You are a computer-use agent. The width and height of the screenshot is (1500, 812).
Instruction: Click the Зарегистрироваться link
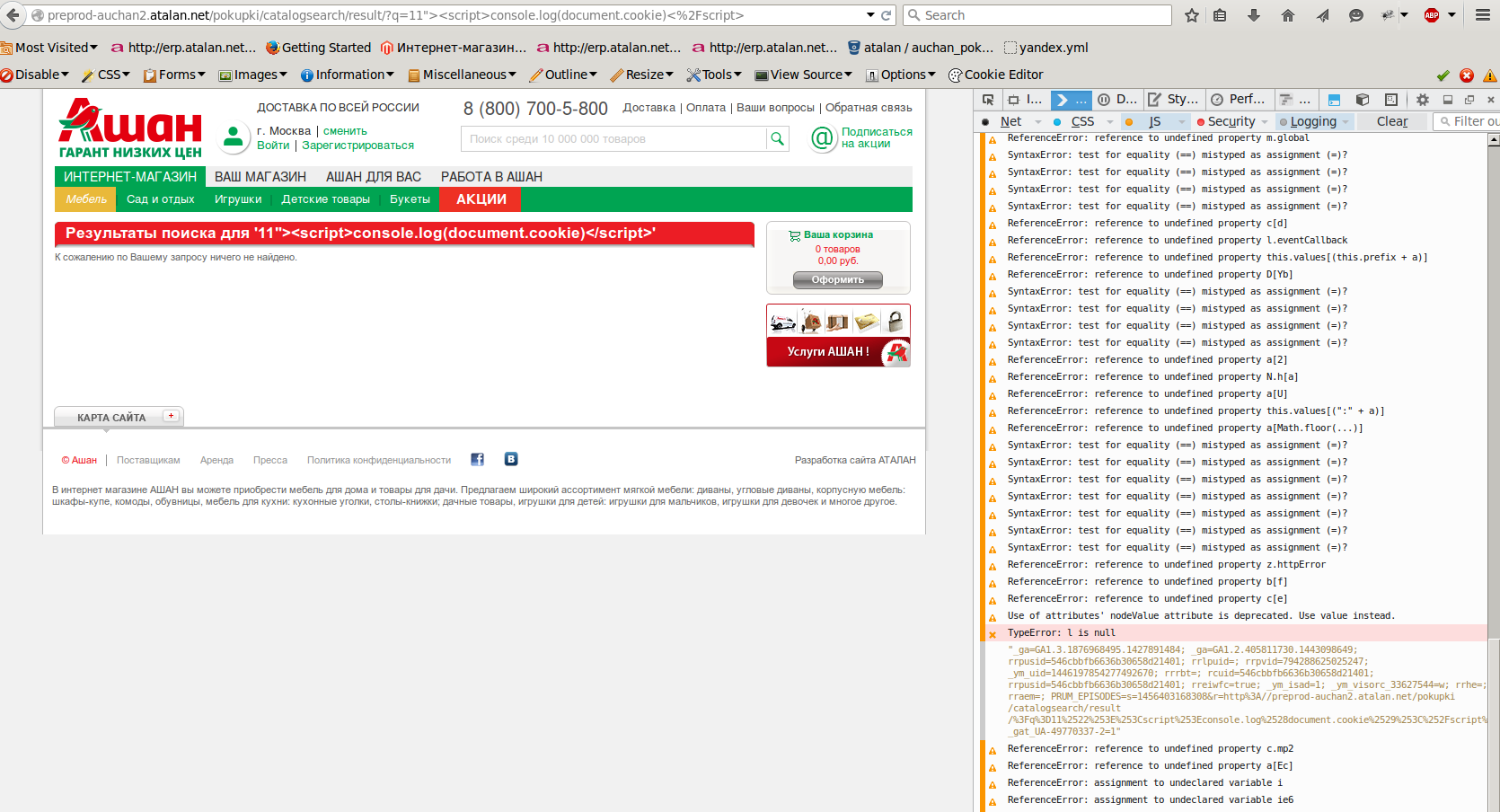click(x=357, y=146)
